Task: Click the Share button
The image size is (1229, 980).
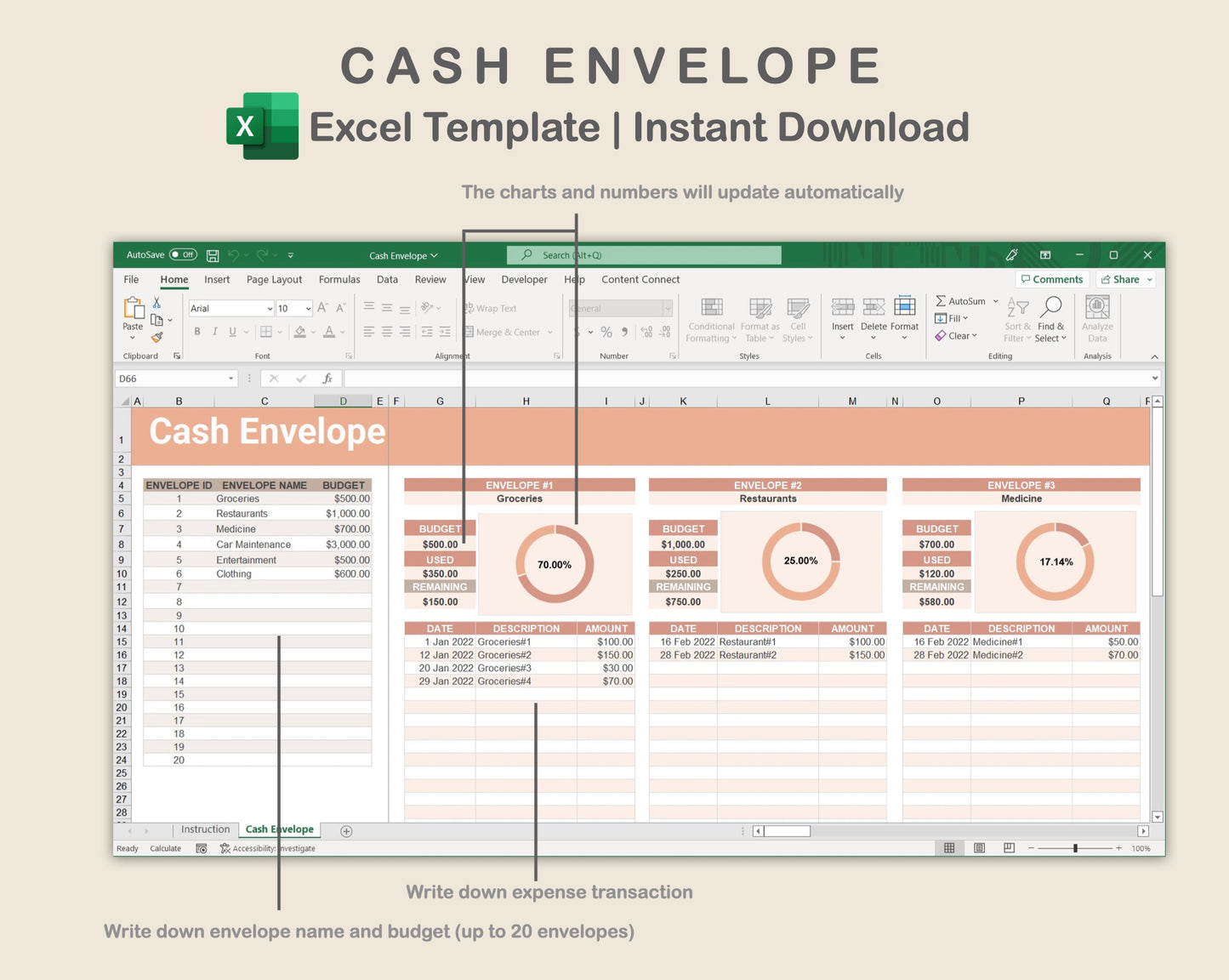Action: (x=1124, y=279)
